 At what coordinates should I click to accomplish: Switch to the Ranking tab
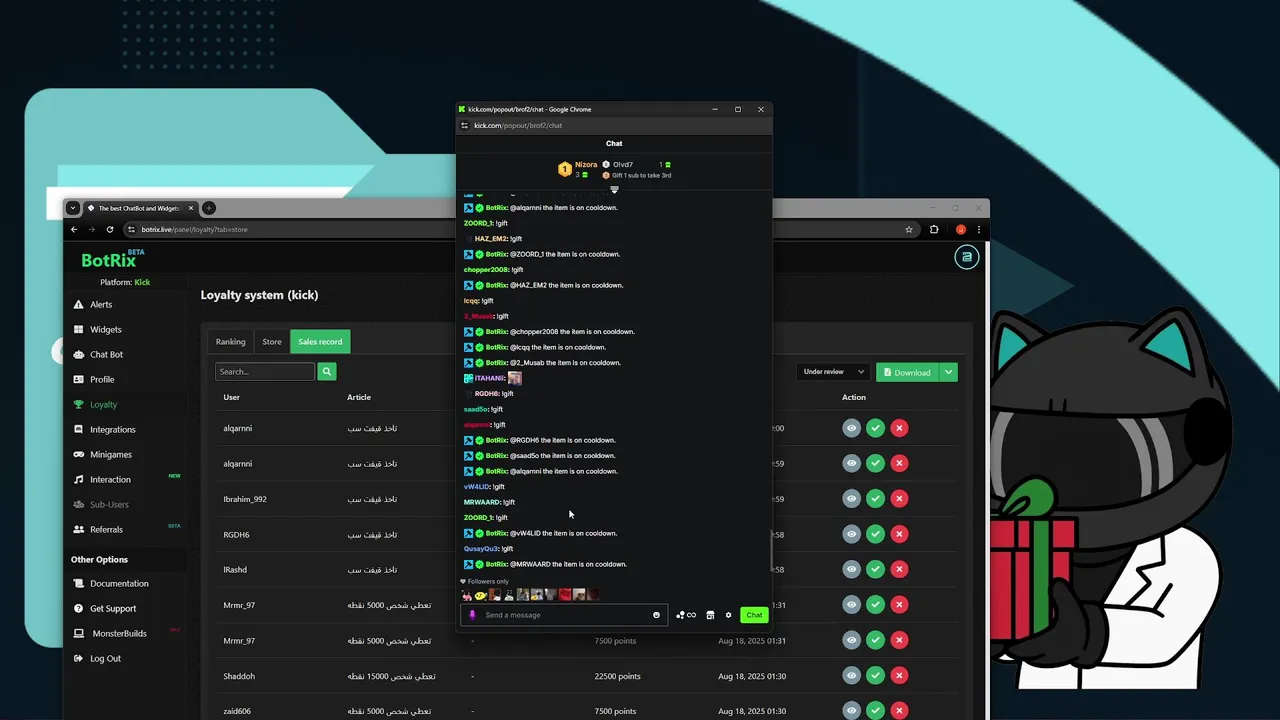click(230, 341)
